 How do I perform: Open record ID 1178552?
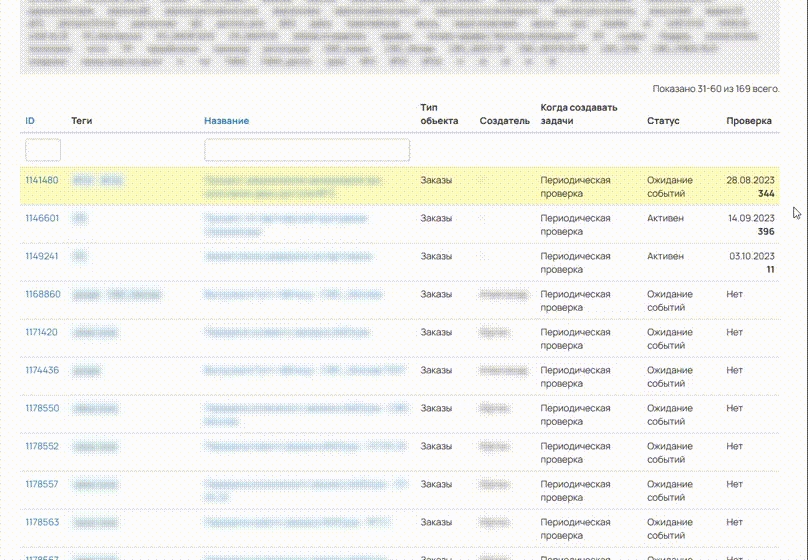(x=42, y=446)
